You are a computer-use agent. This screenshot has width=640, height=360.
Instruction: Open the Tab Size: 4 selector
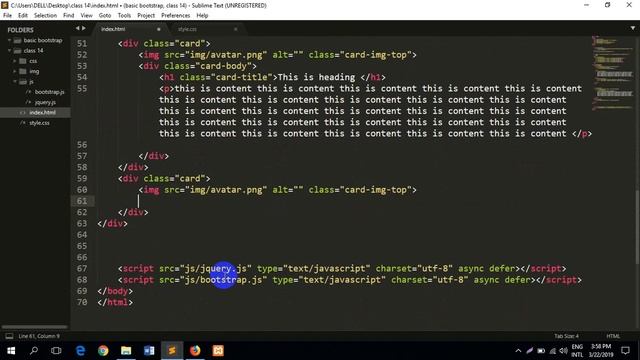click(566, 336)
